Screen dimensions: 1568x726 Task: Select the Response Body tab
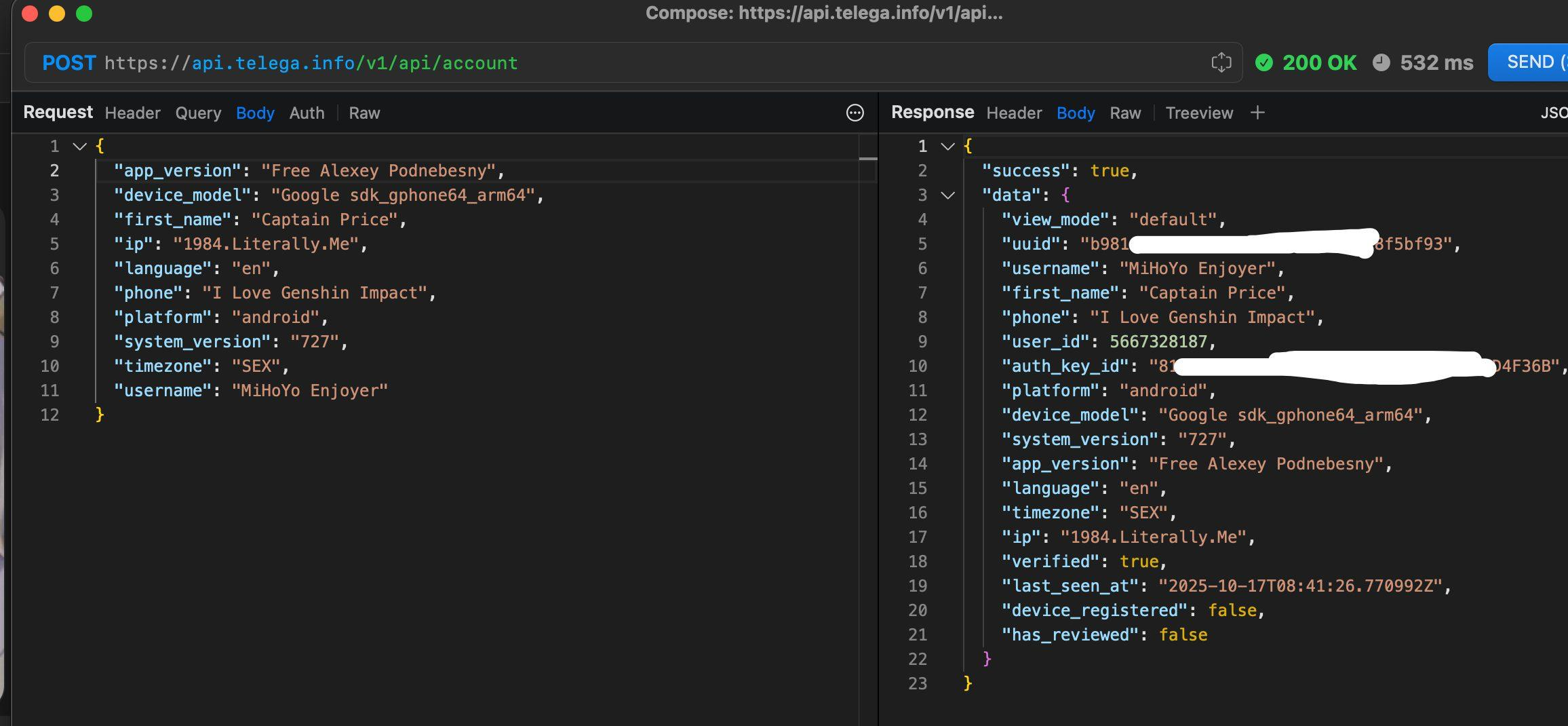click(x=1076, y=113)
